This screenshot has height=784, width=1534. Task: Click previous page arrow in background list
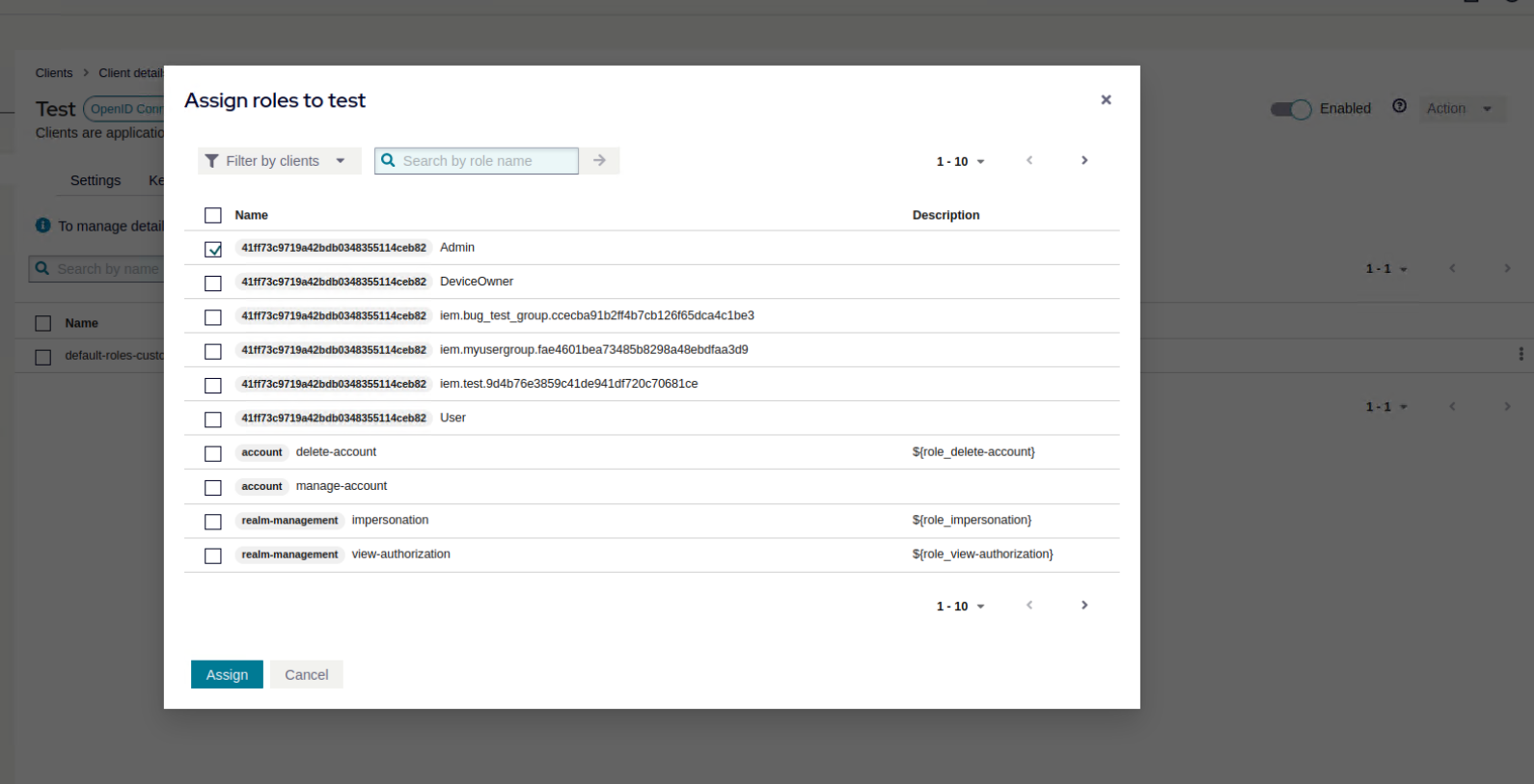[x=1452, y=268]
